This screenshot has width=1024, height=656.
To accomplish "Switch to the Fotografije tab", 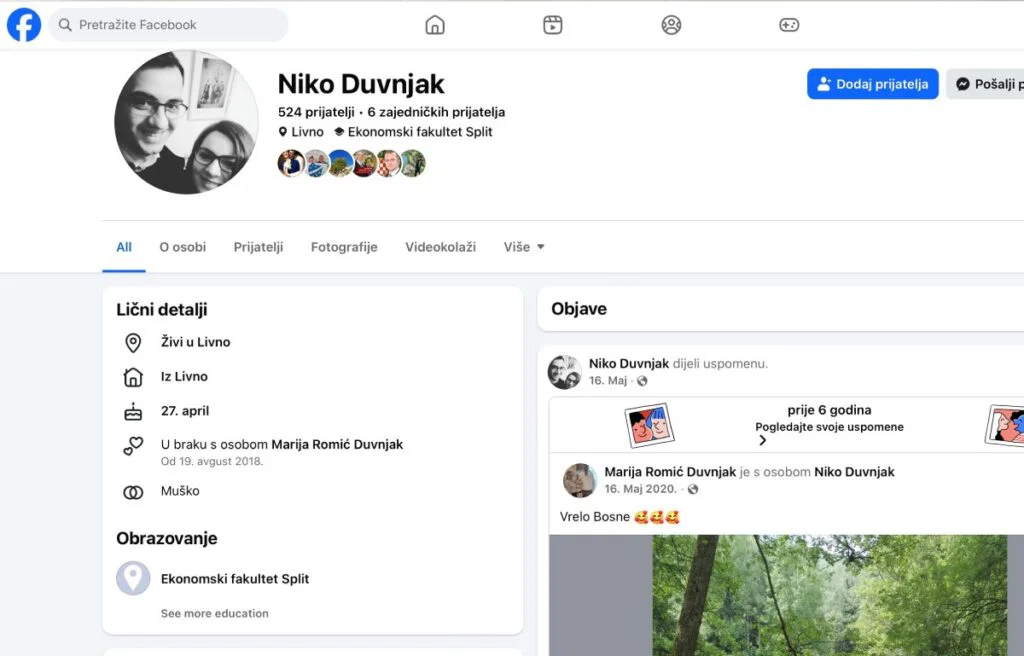I will 344,247.
